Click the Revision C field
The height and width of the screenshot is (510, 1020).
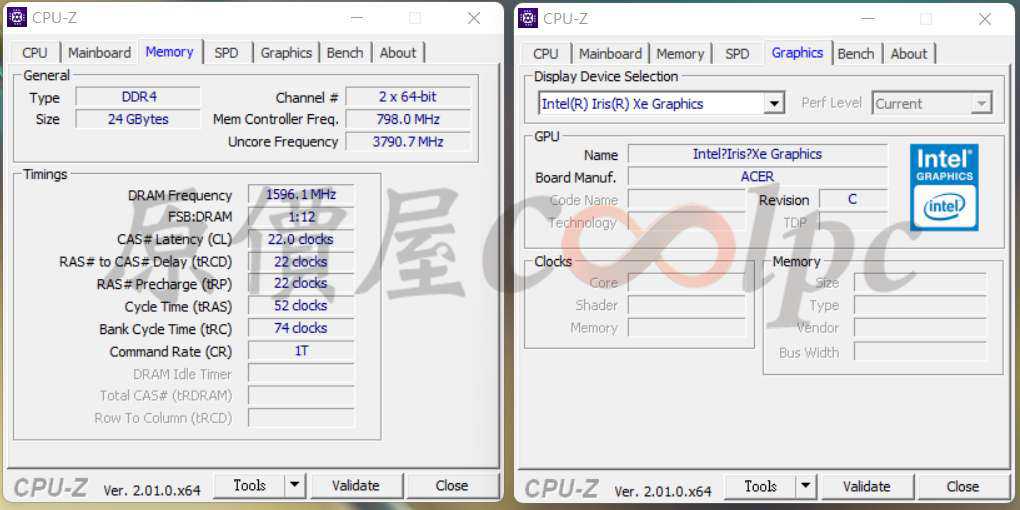853,199
